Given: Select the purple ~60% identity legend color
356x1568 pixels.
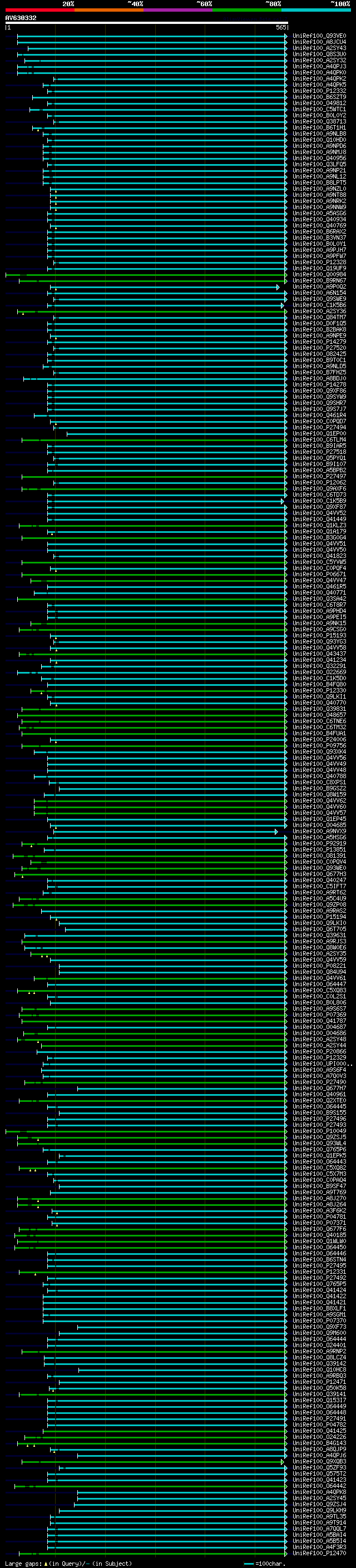Looking at the screenshot, I should click(177, 10).
